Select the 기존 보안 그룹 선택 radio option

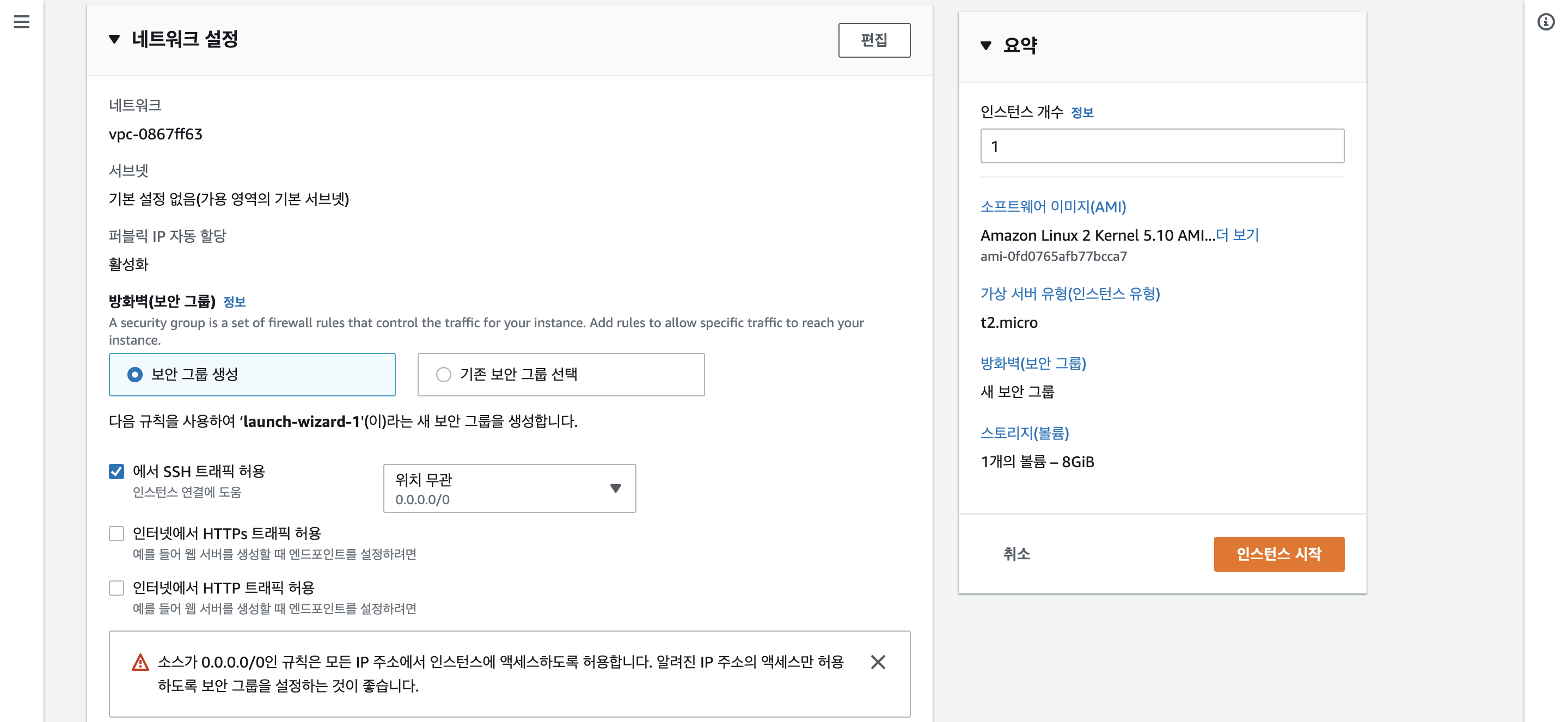point(561,375)
